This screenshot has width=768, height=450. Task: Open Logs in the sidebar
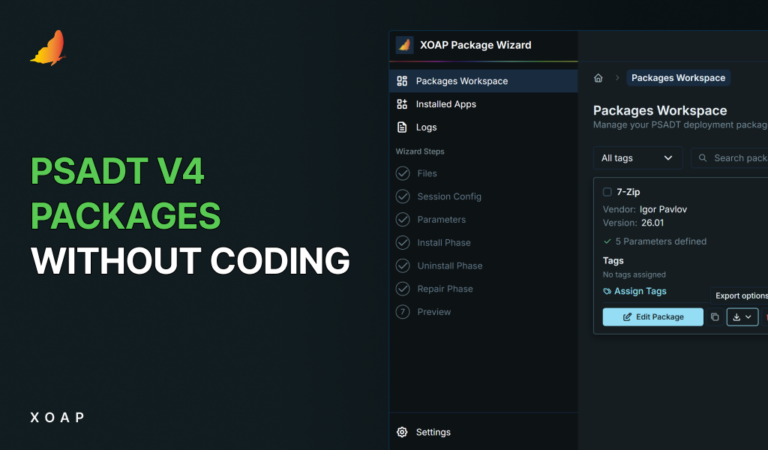click(483, 127)
